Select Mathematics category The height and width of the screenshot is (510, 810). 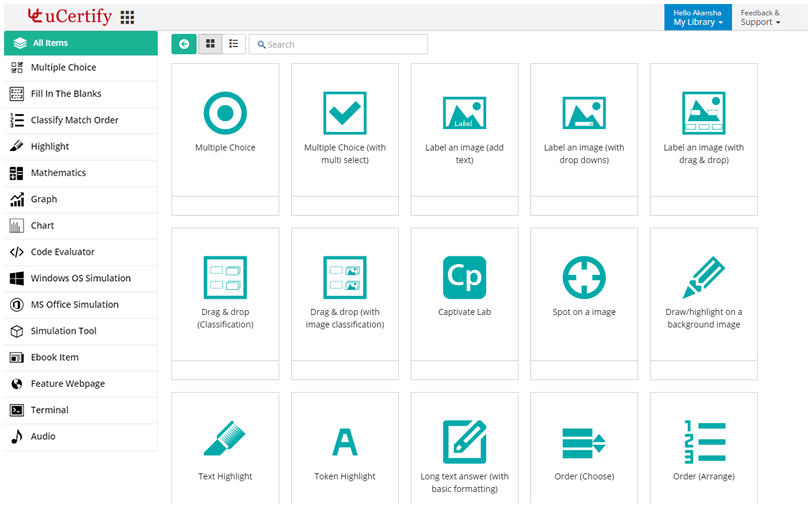81,173
